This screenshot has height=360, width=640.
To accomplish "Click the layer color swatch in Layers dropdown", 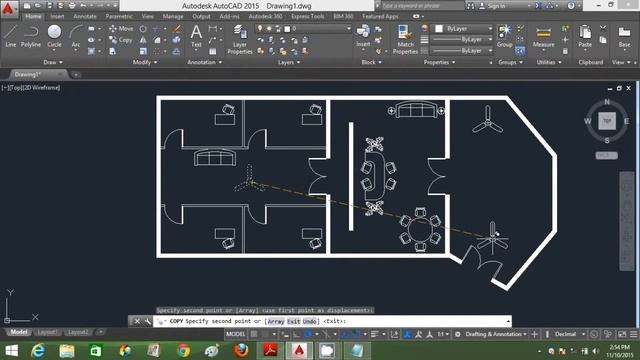I will pos(287,29).
